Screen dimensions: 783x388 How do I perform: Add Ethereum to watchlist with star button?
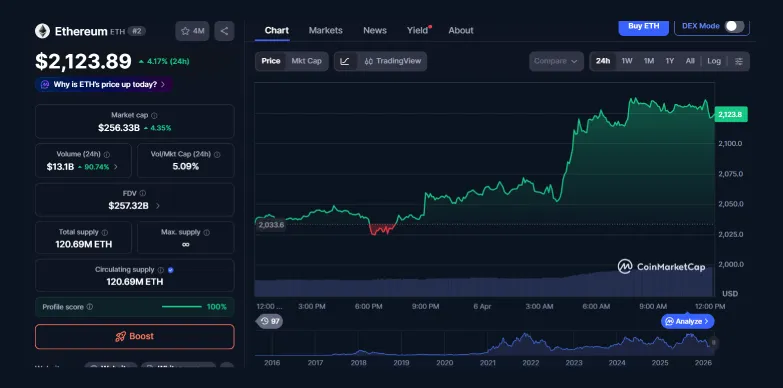click(192, 31)
